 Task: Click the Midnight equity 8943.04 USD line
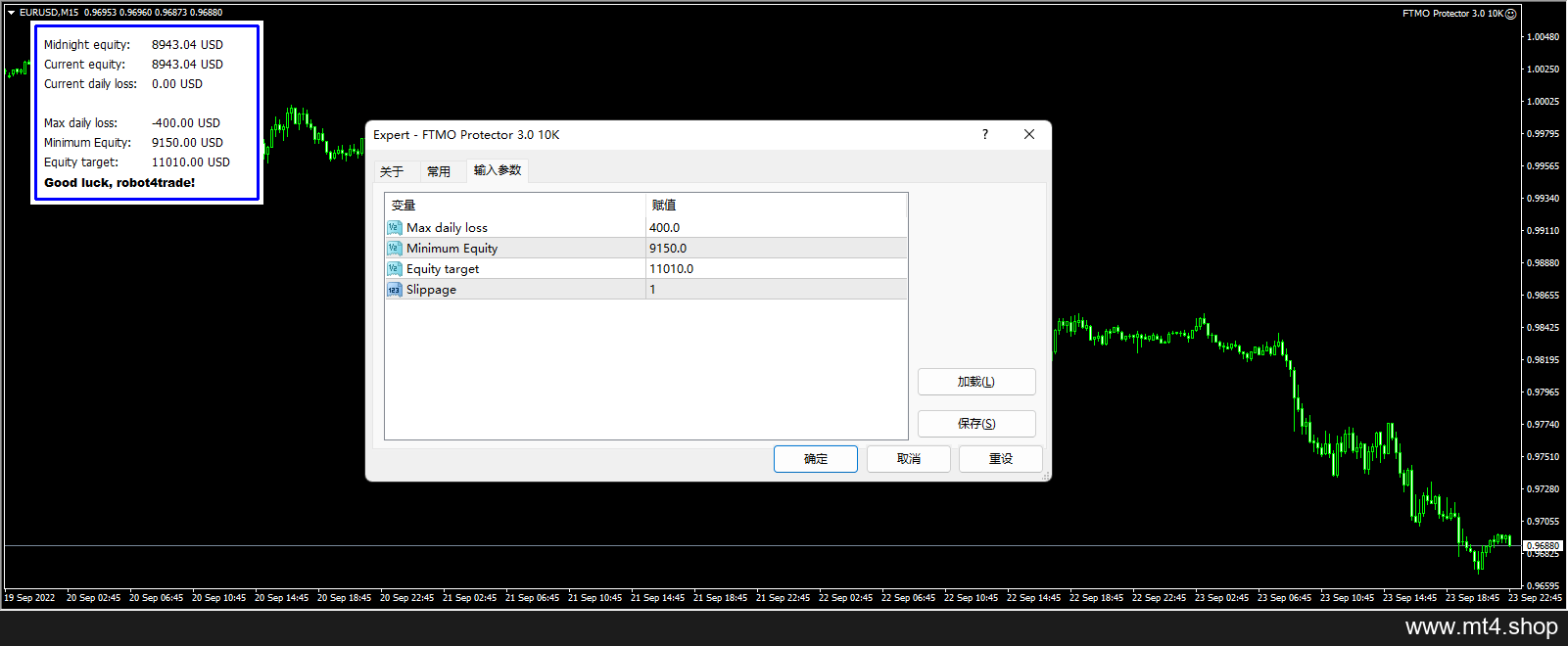point(133,45)
